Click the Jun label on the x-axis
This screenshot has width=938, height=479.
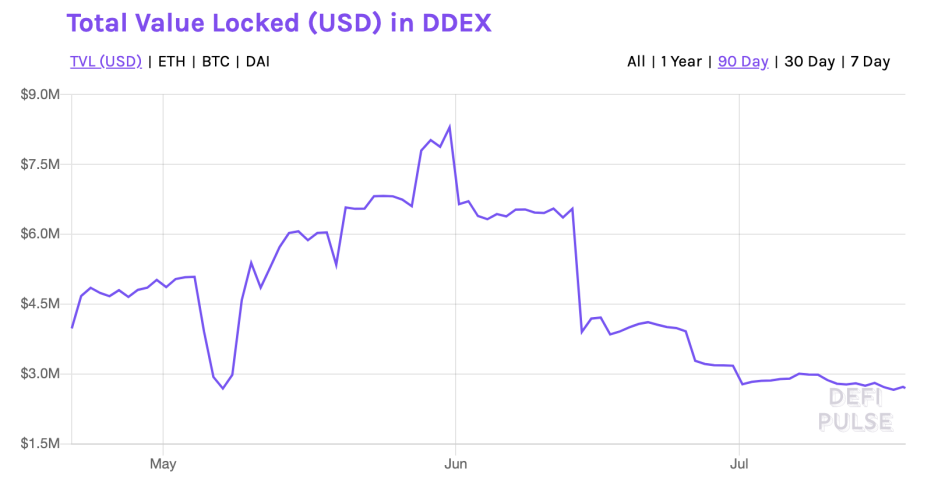point(455,464)
